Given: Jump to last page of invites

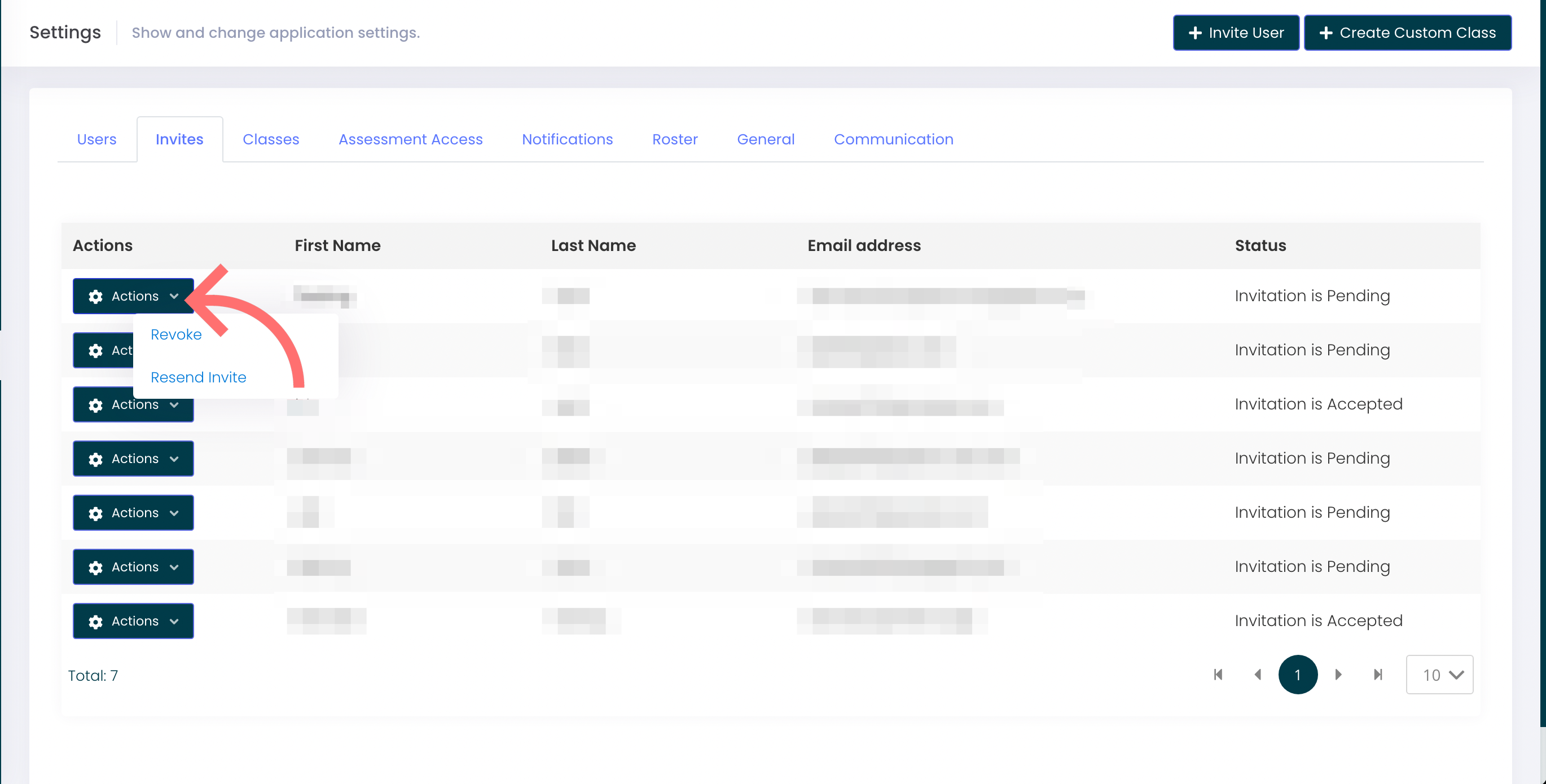Looking at the screenshot, I should 1378,674.
